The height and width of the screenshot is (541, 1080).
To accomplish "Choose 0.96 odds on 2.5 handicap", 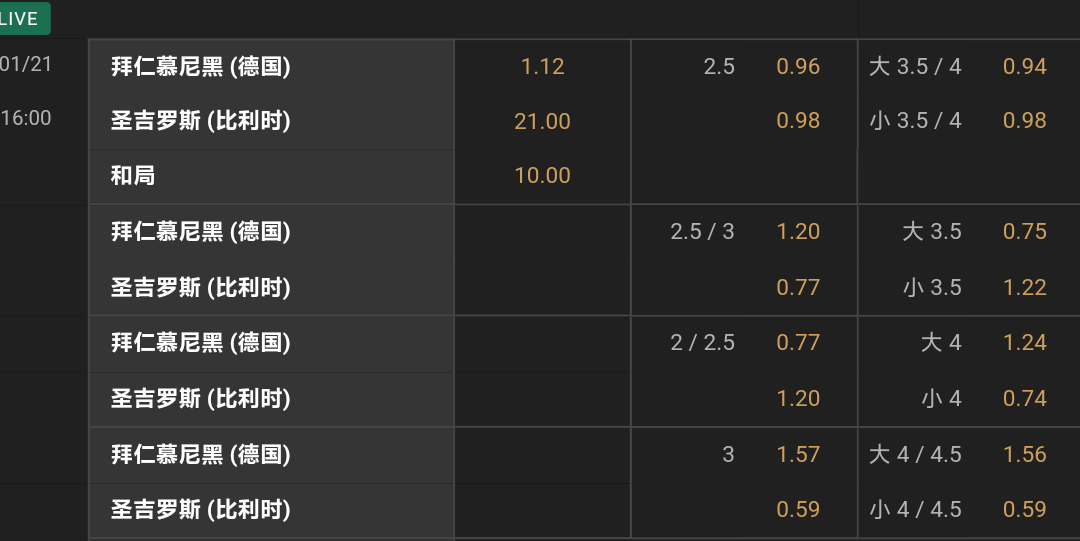I will pos(797,67).
